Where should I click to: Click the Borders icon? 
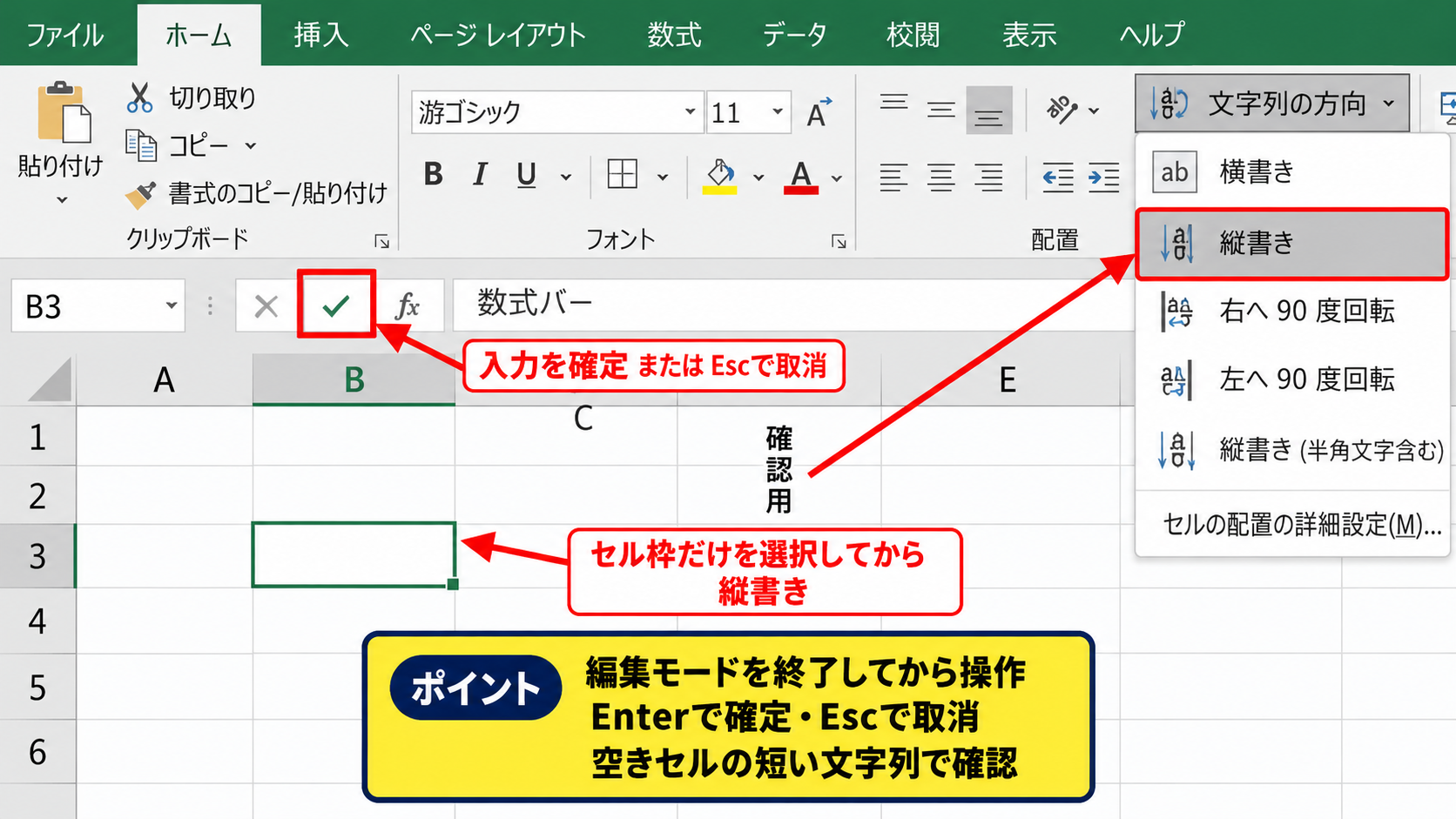tap(622, 175)
